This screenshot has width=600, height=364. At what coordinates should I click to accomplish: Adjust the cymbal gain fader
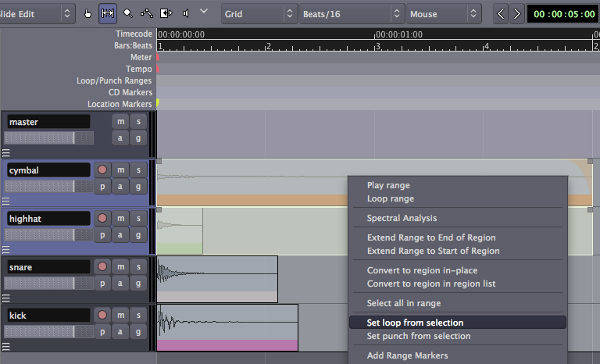point(49,186)
